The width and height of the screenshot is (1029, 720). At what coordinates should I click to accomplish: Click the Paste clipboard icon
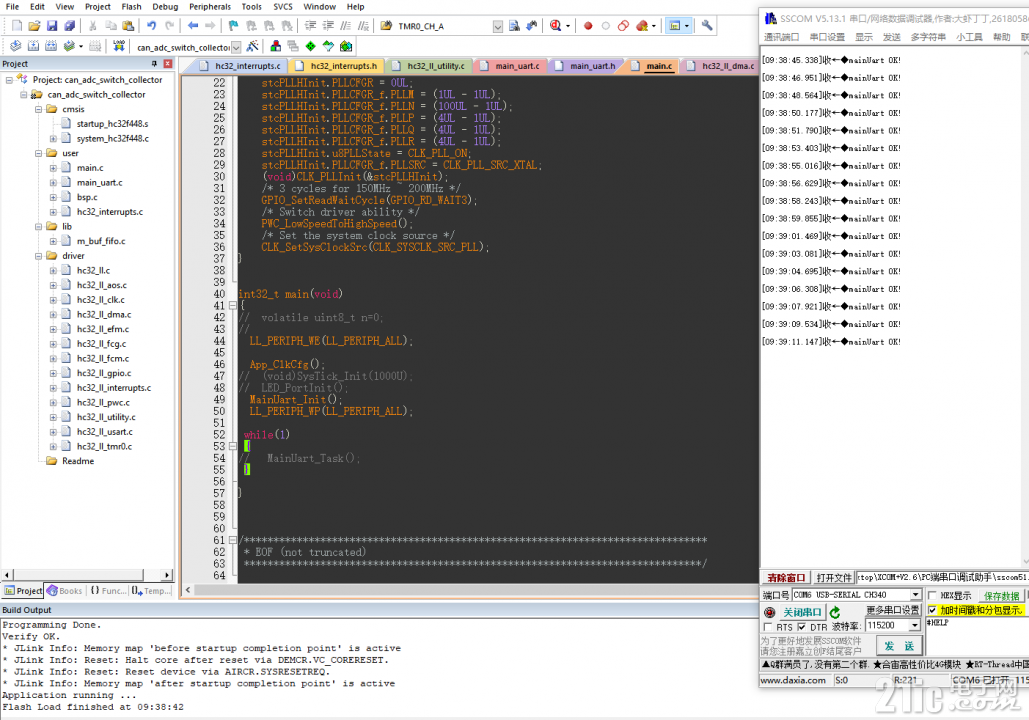click(129, 26)
